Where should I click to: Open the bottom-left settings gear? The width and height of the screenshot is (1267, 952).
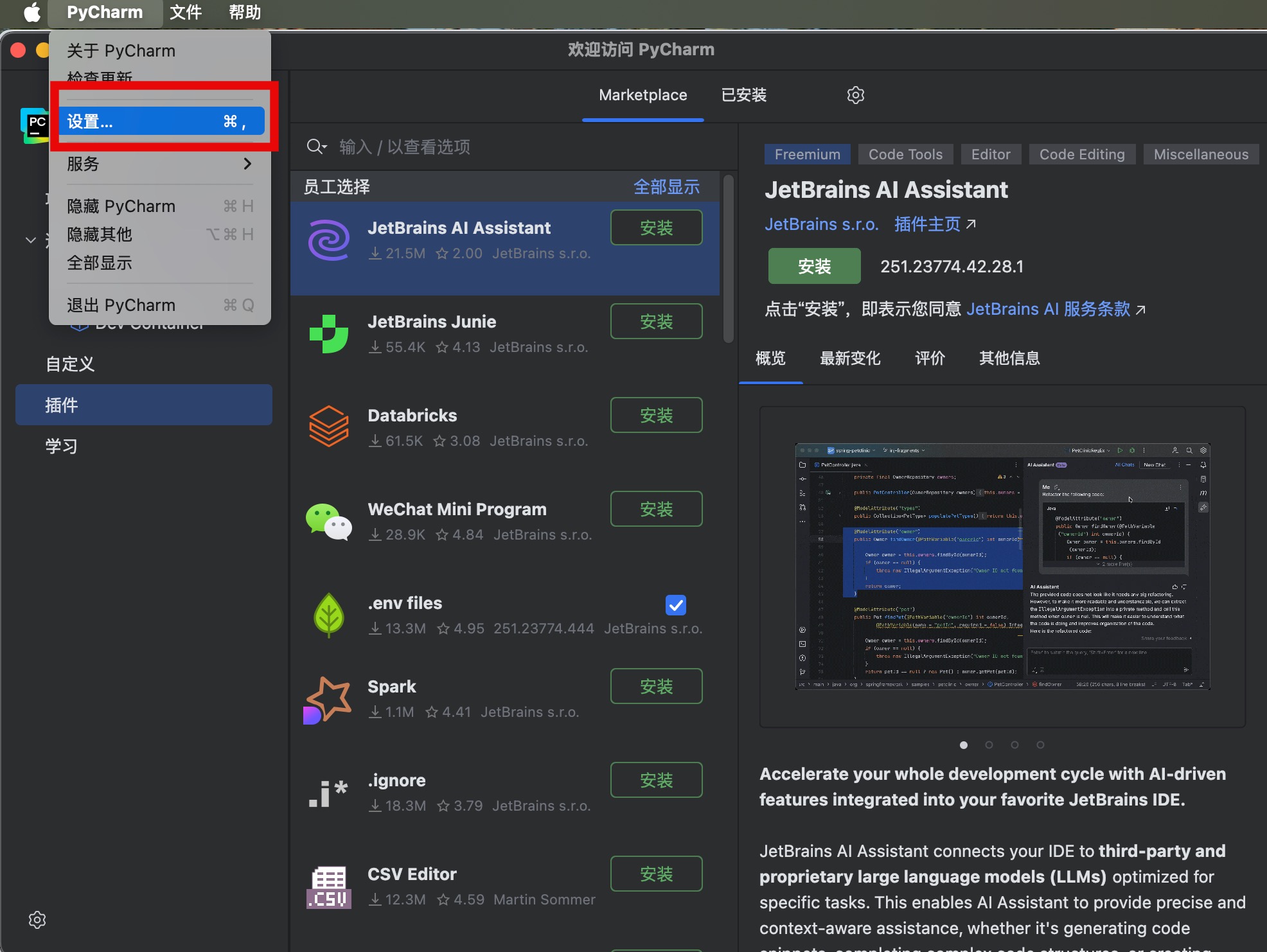(x=37, y=919)
